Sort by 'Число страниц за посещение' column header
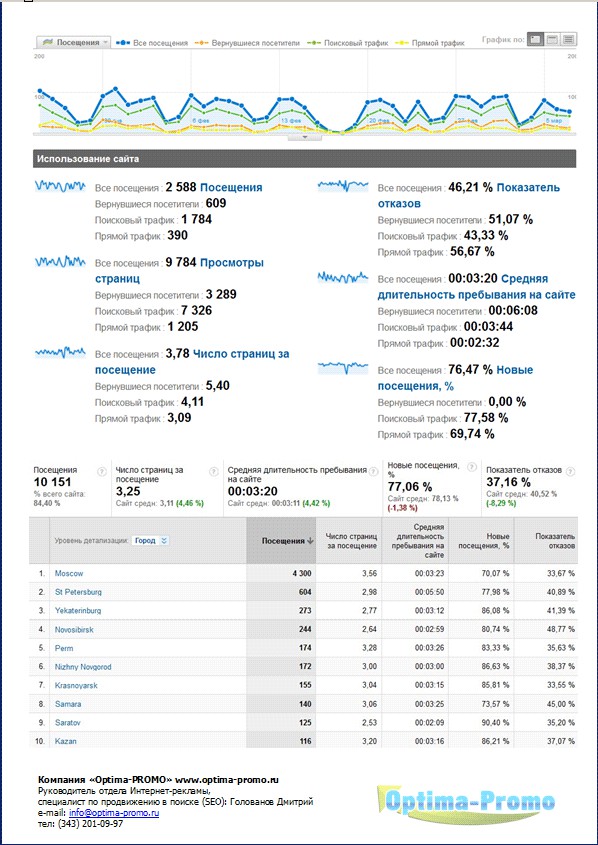This screenshot has width=598, height=845. click(349, 541)
